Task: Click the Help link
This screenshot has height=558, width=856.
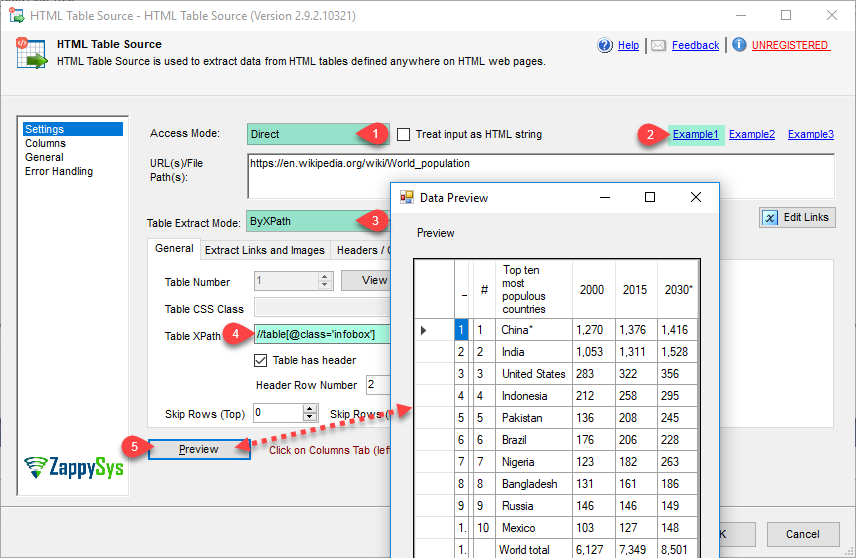Action: pos(628,45)
